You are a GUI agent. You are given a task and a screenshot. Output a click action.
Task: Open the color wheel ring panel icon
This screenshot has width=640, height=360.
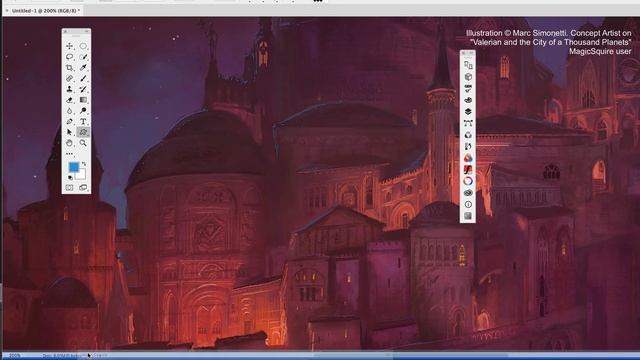click(468, 181)
